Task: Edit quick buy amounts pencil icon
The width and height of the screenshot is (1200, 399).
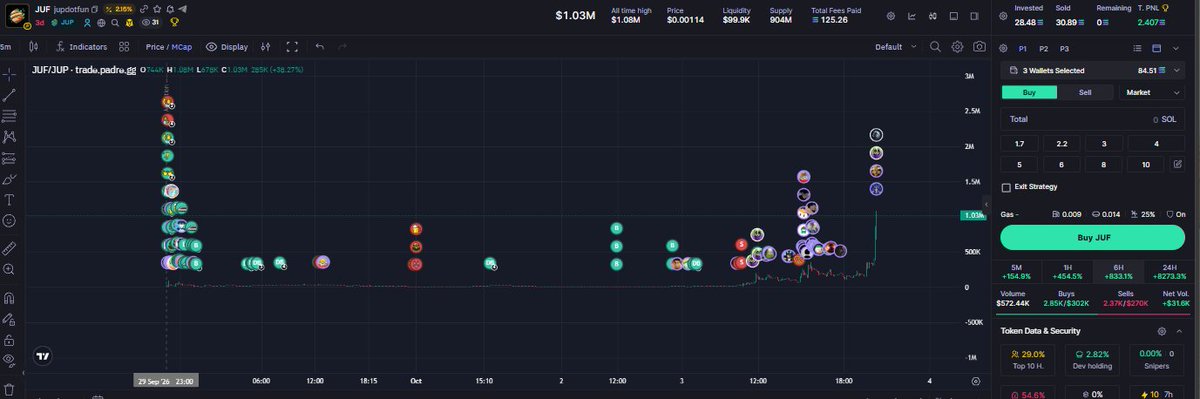Action: click(x=1178, y=164)
